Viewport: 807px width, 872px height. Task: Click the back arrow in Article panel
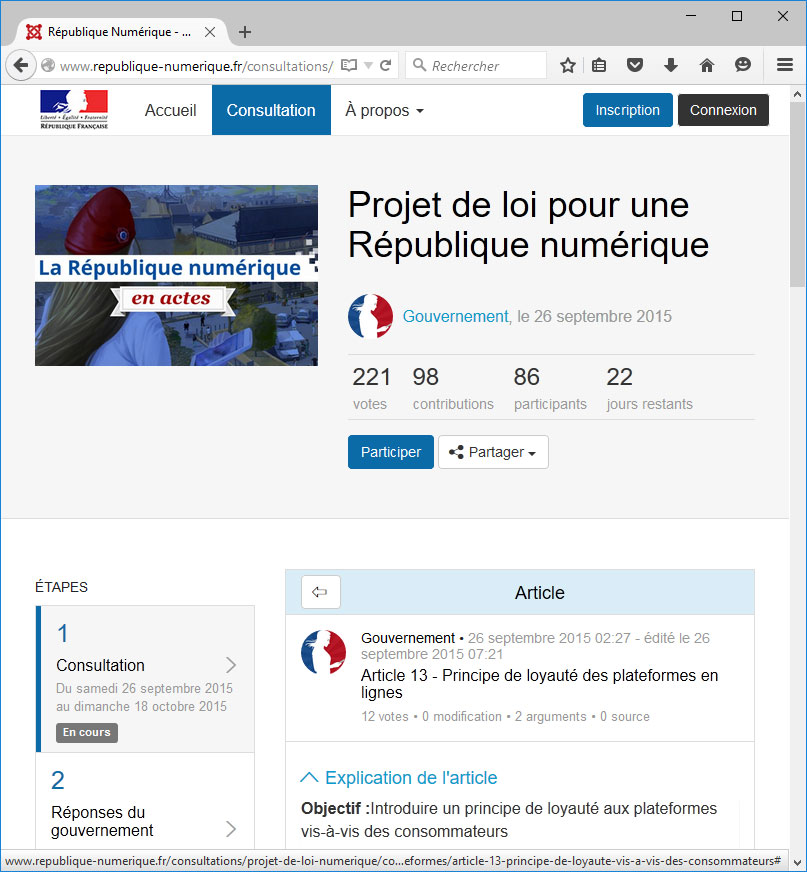320,592
